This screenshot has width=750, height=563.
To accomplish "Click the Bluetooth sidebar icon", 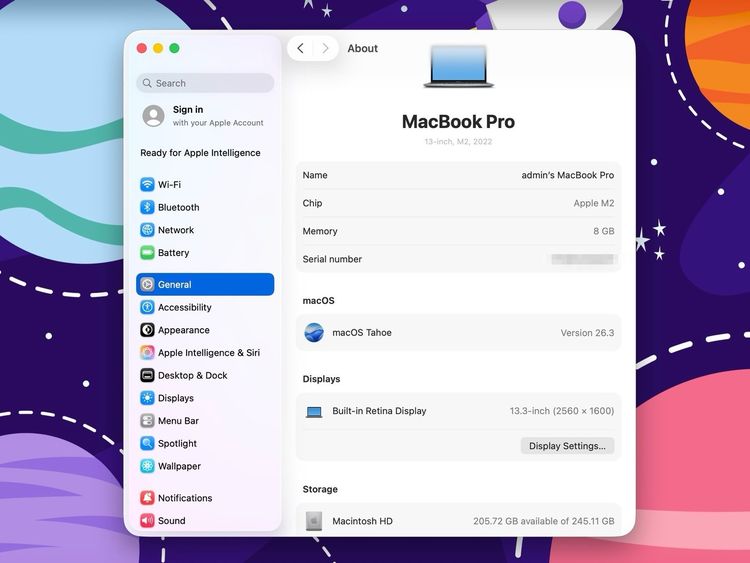I will tap(147, 207).
